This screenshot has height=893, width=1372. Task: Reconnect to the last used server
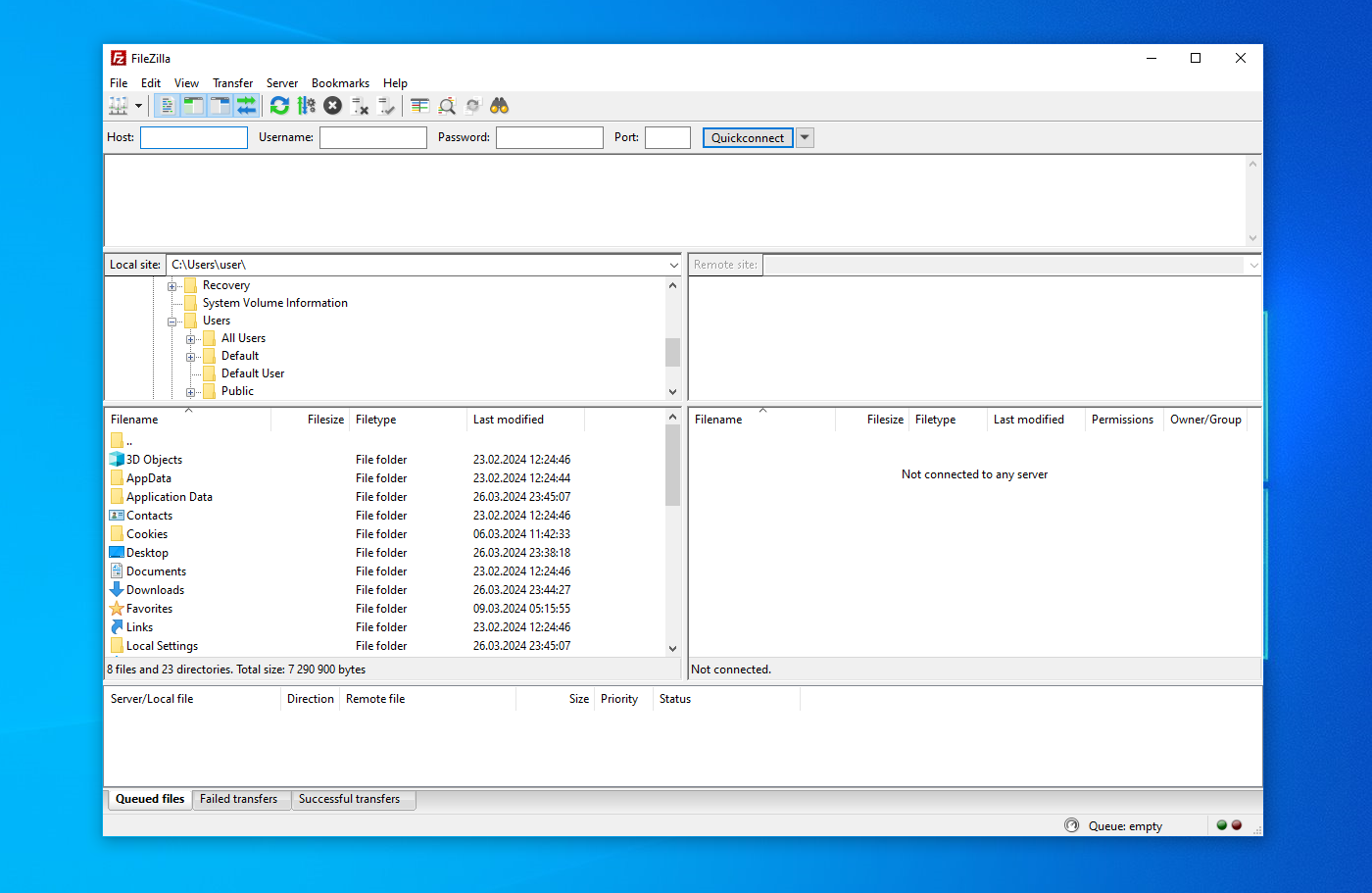pyautogui.click(x=386, y=105)
